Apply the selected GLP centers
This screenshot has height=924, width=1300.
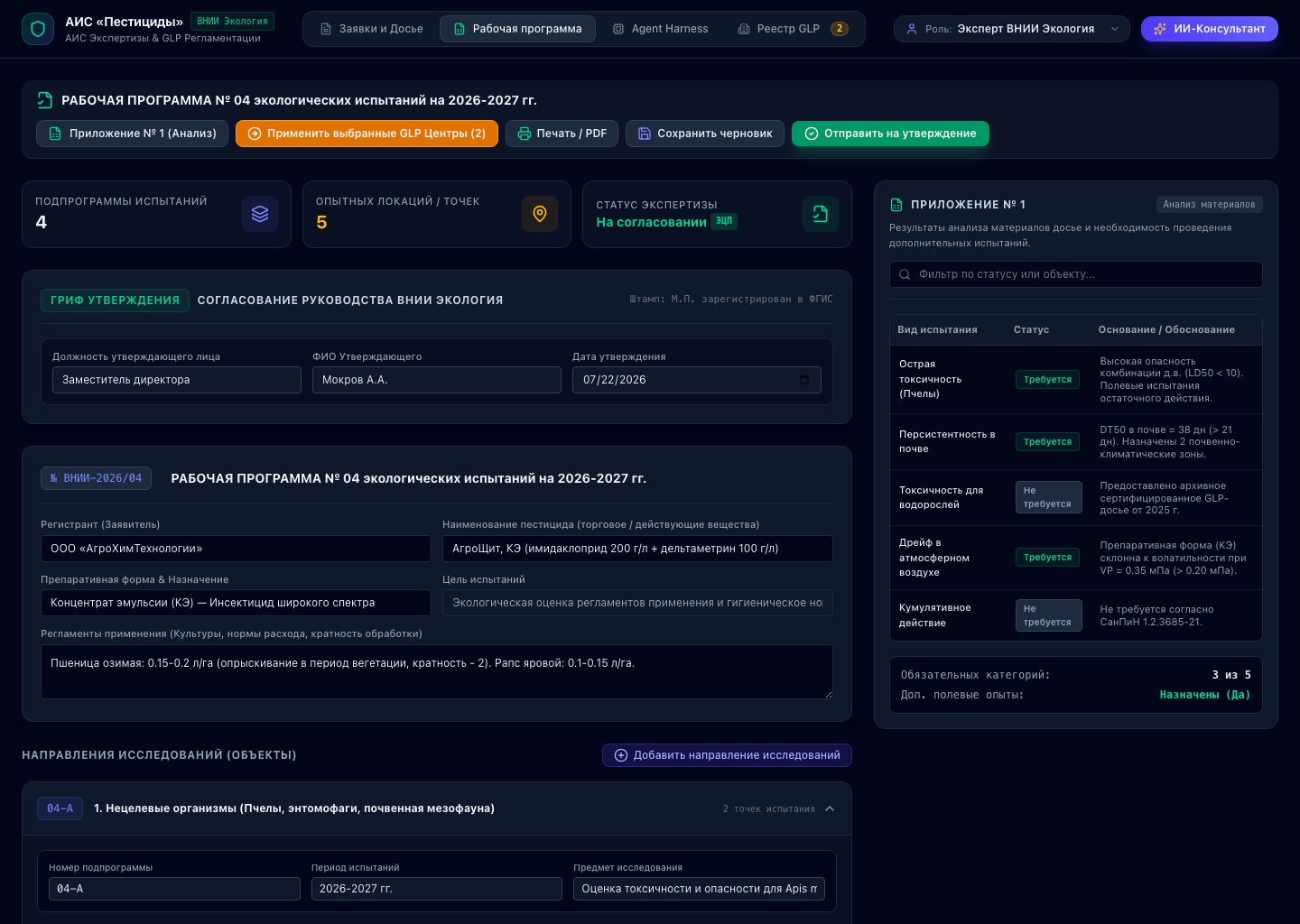(x=367, y=134)
